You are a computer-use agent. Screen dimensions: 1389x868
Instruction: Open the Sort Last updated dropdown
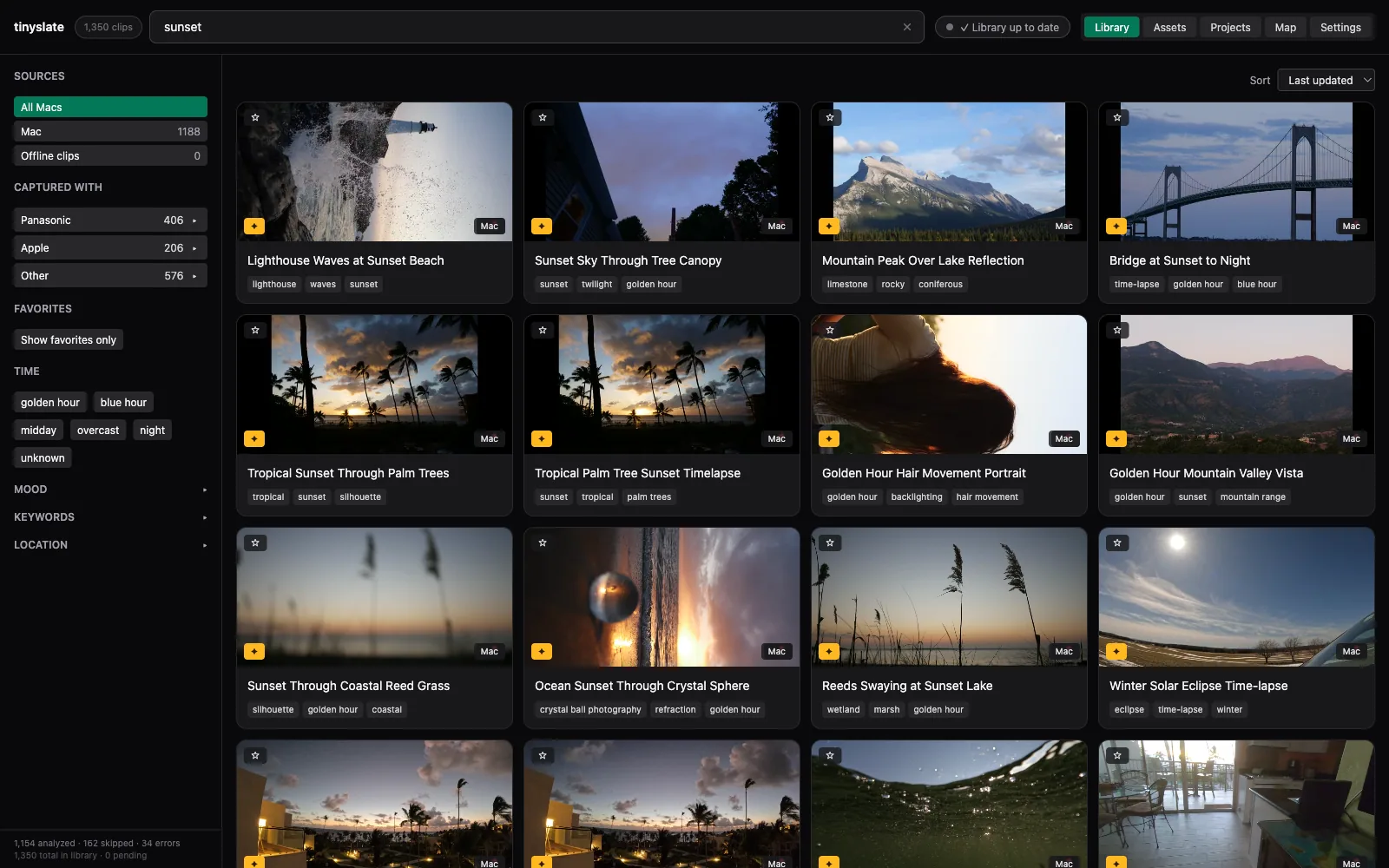tap(1326, 80)
